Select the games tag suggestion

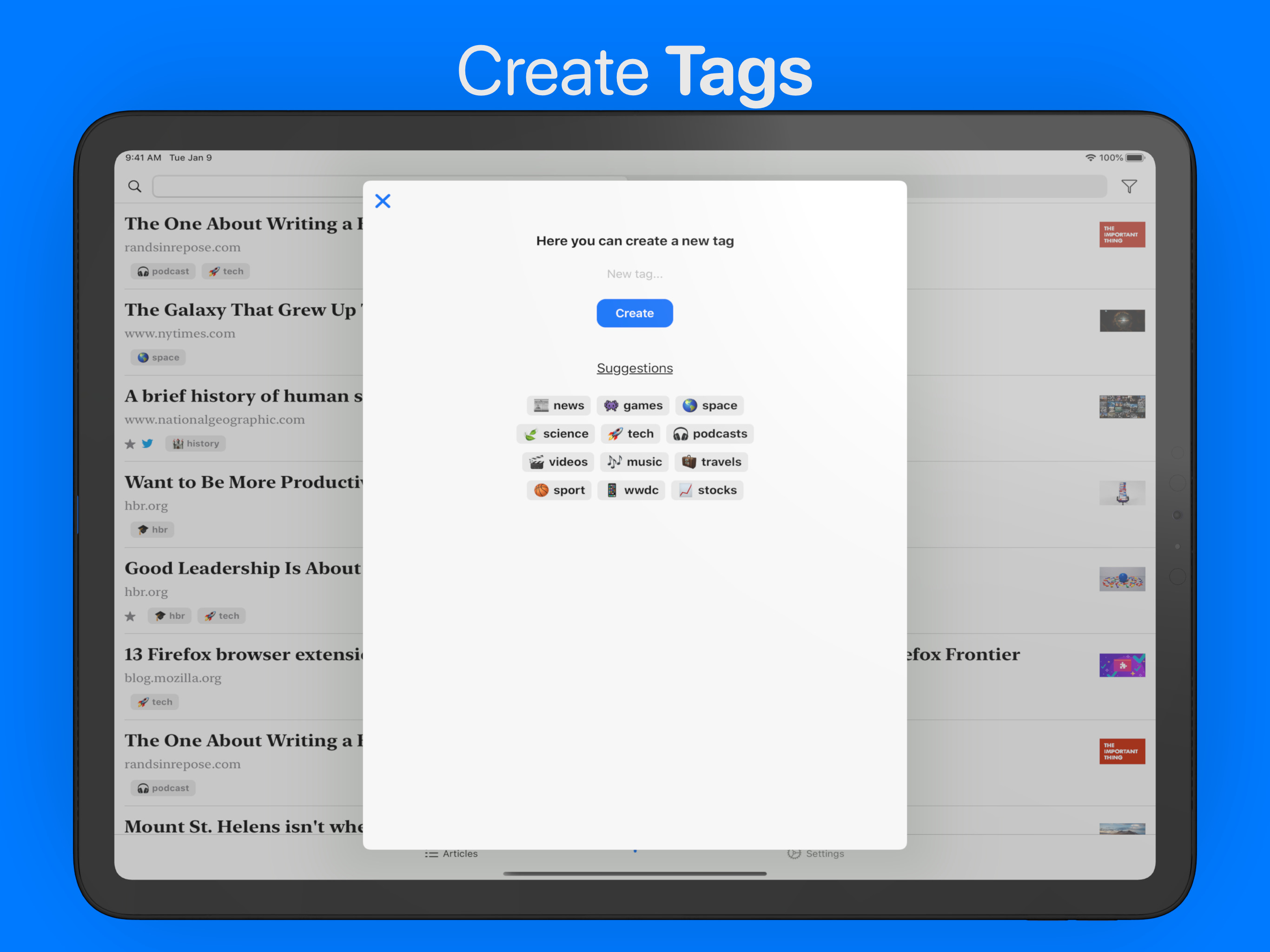point(633,405)
